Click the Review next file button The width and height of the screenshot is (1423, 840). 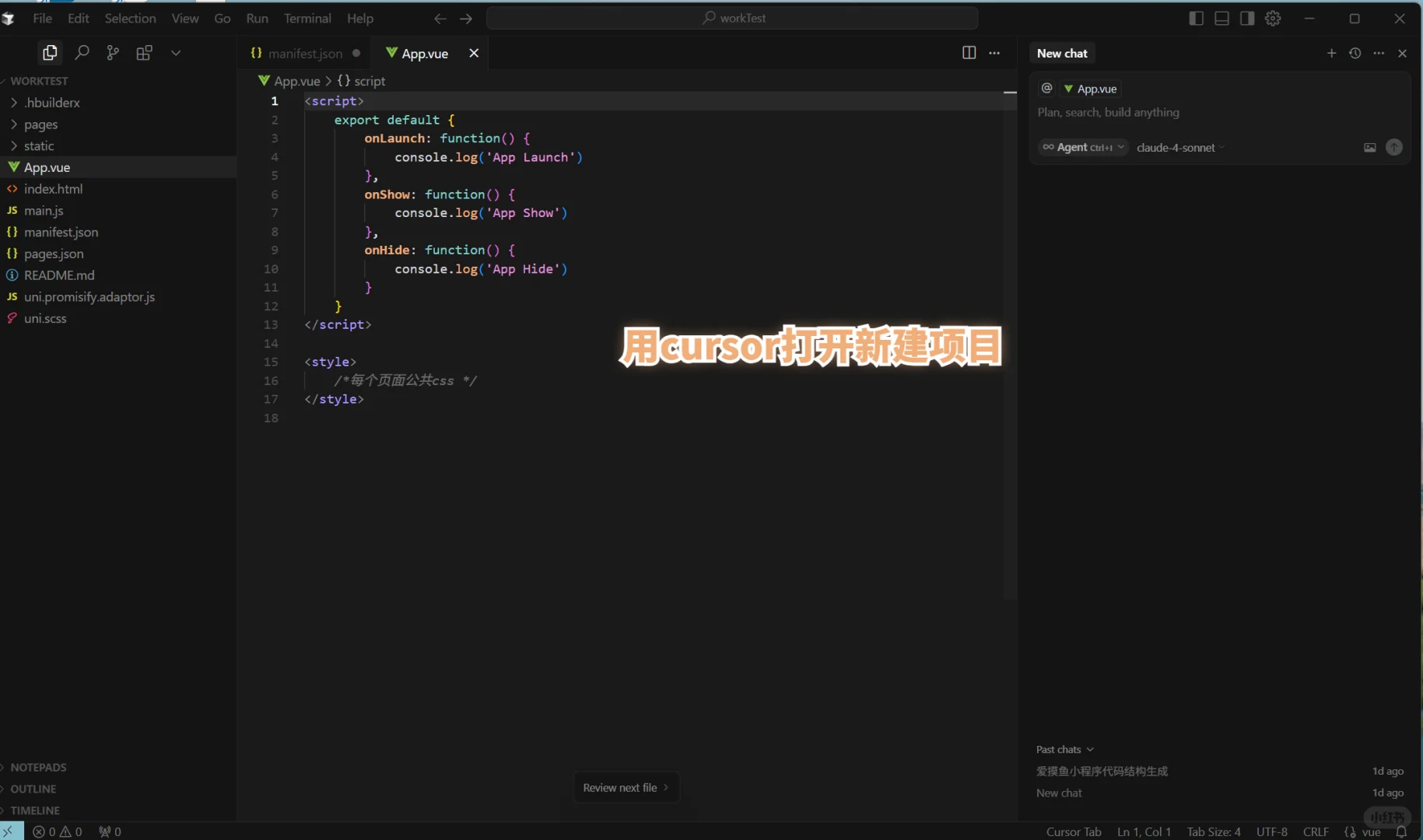coord(626,787)
